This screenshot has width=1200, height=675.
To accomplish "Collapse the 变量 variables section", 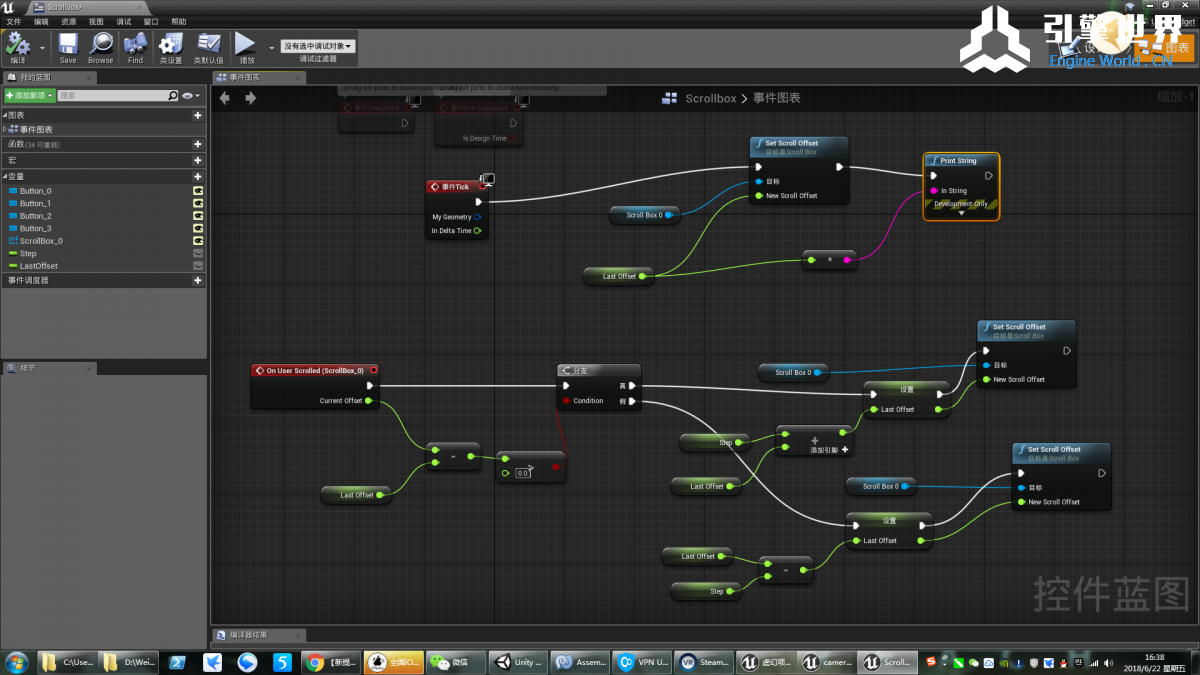I will point(4,176).
